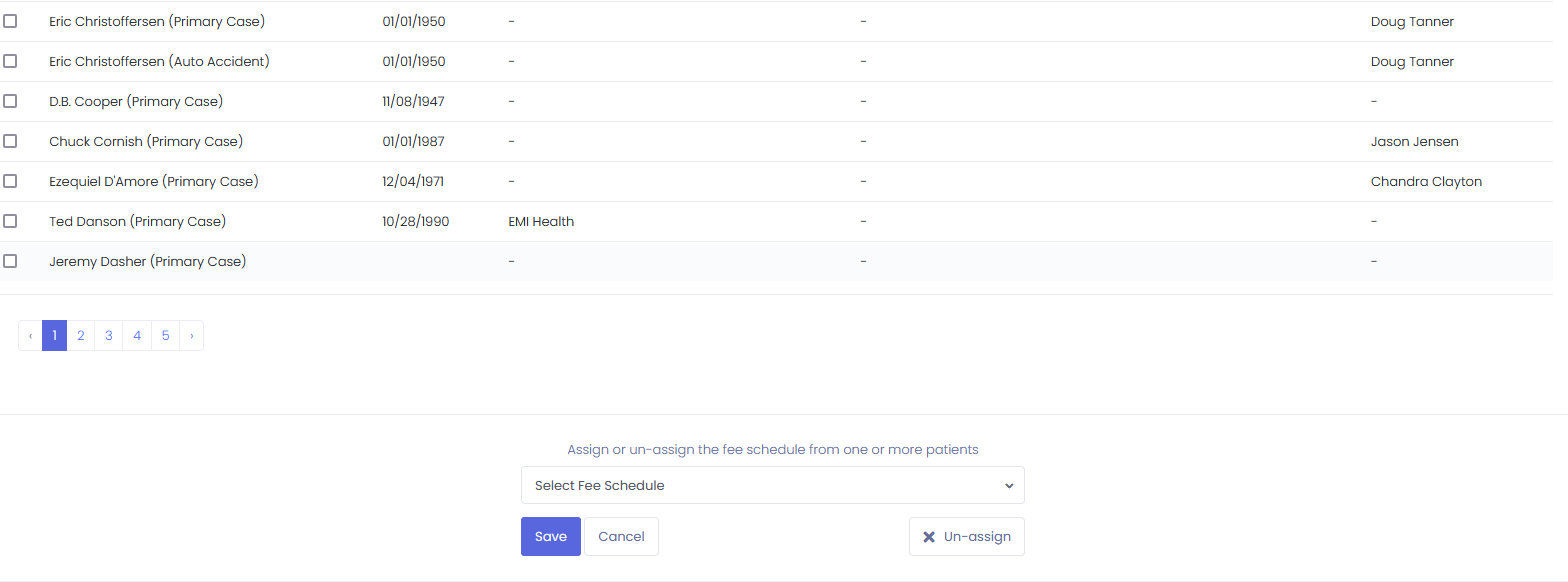The height and width of the screenshot is (582, 1568).
Task: Expand fee schedule list via arrow
Action: click(1009, 486)
